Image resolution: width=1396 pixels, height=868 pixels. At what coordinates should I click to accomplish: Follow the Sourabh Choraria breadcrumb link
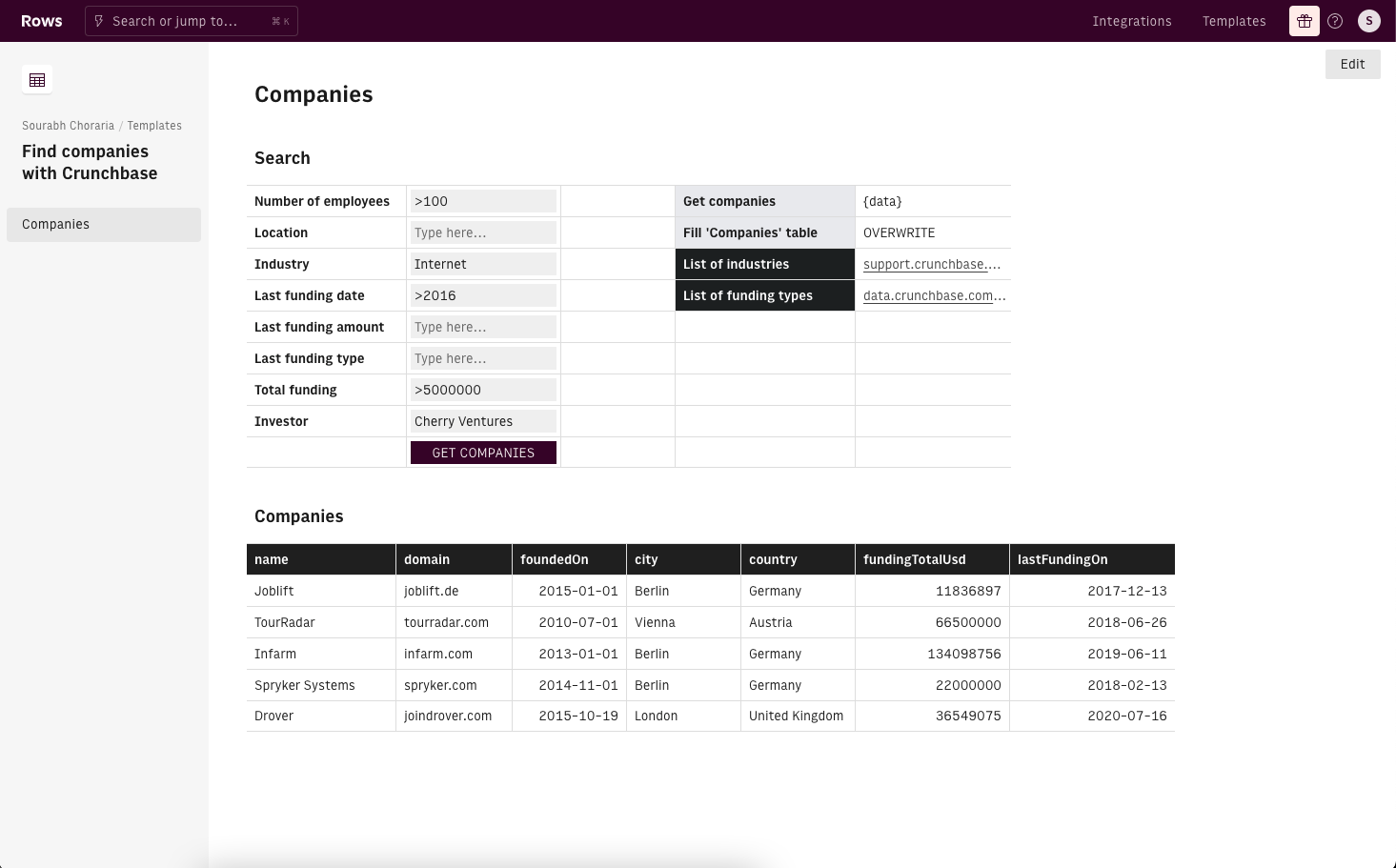tap(68, 126)
